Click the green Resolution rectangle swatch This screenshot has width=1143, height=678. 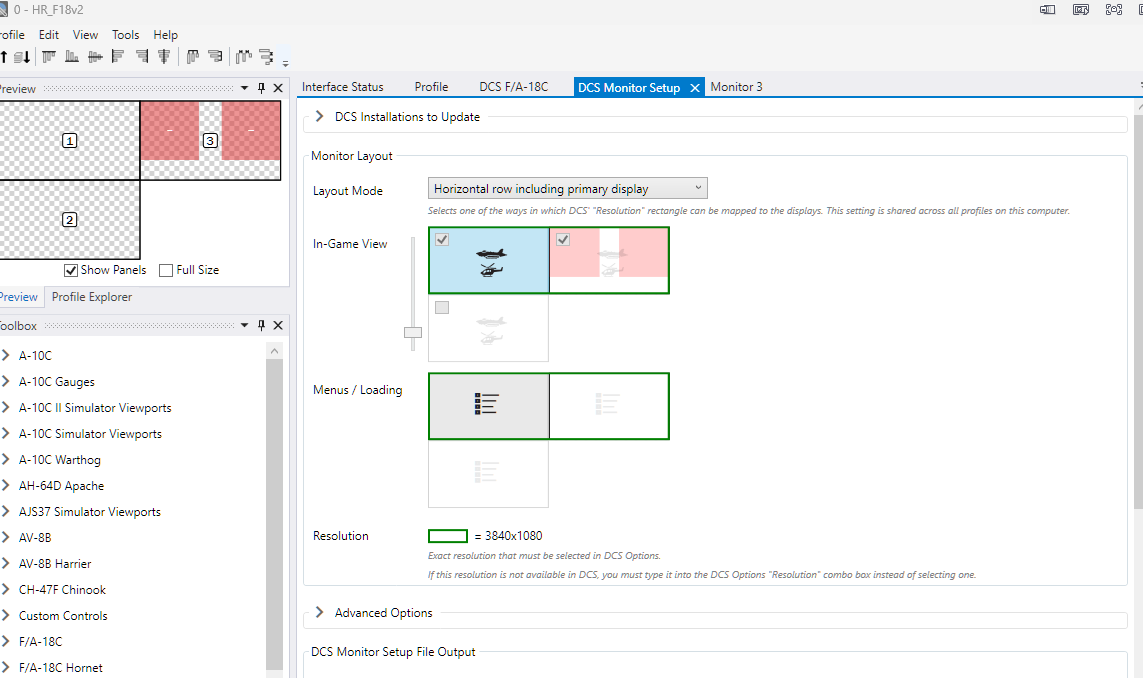click(x=448, y=537)
